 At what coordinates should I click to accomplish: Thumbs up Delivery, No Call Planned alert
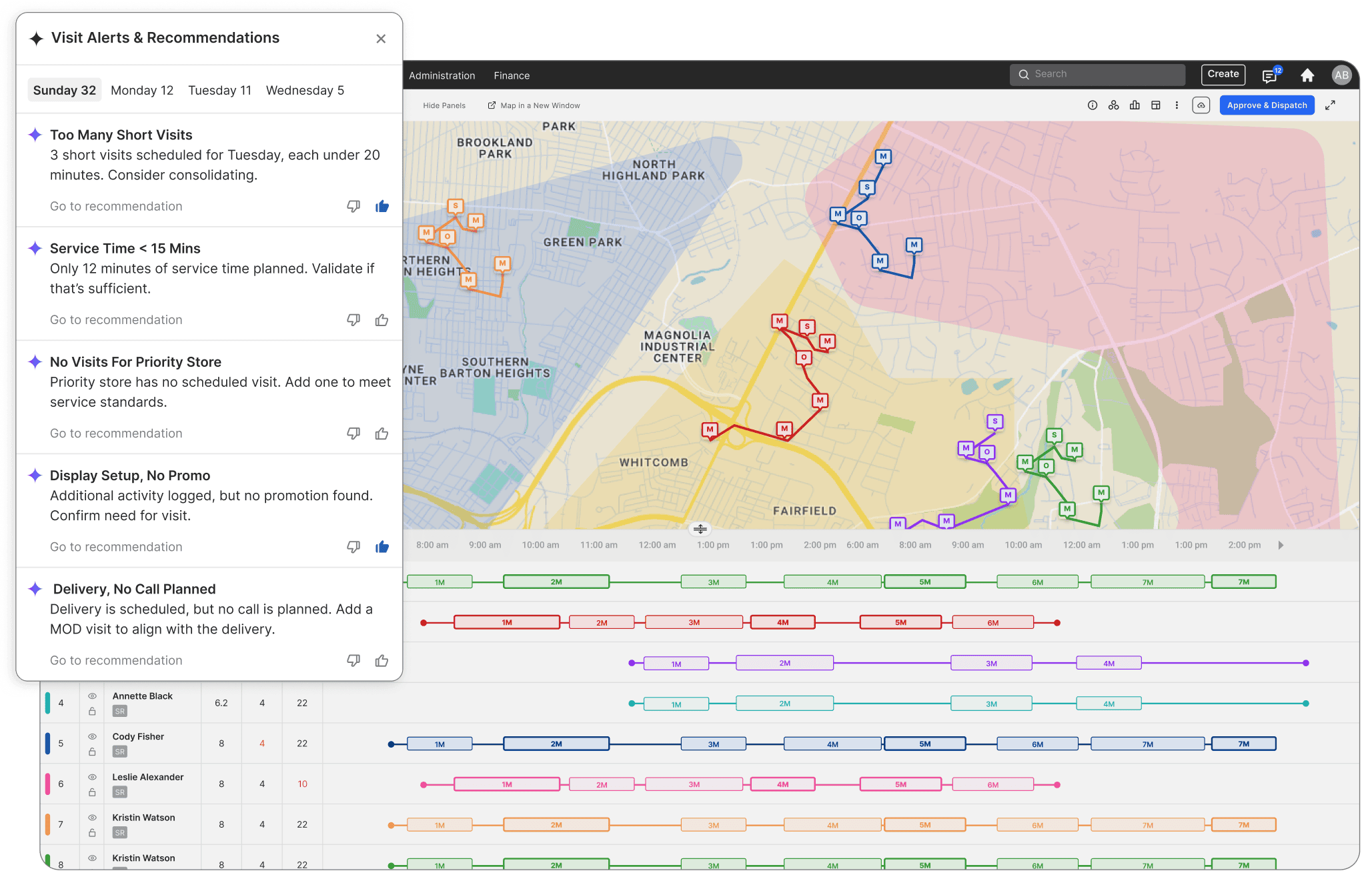(382, 660)
